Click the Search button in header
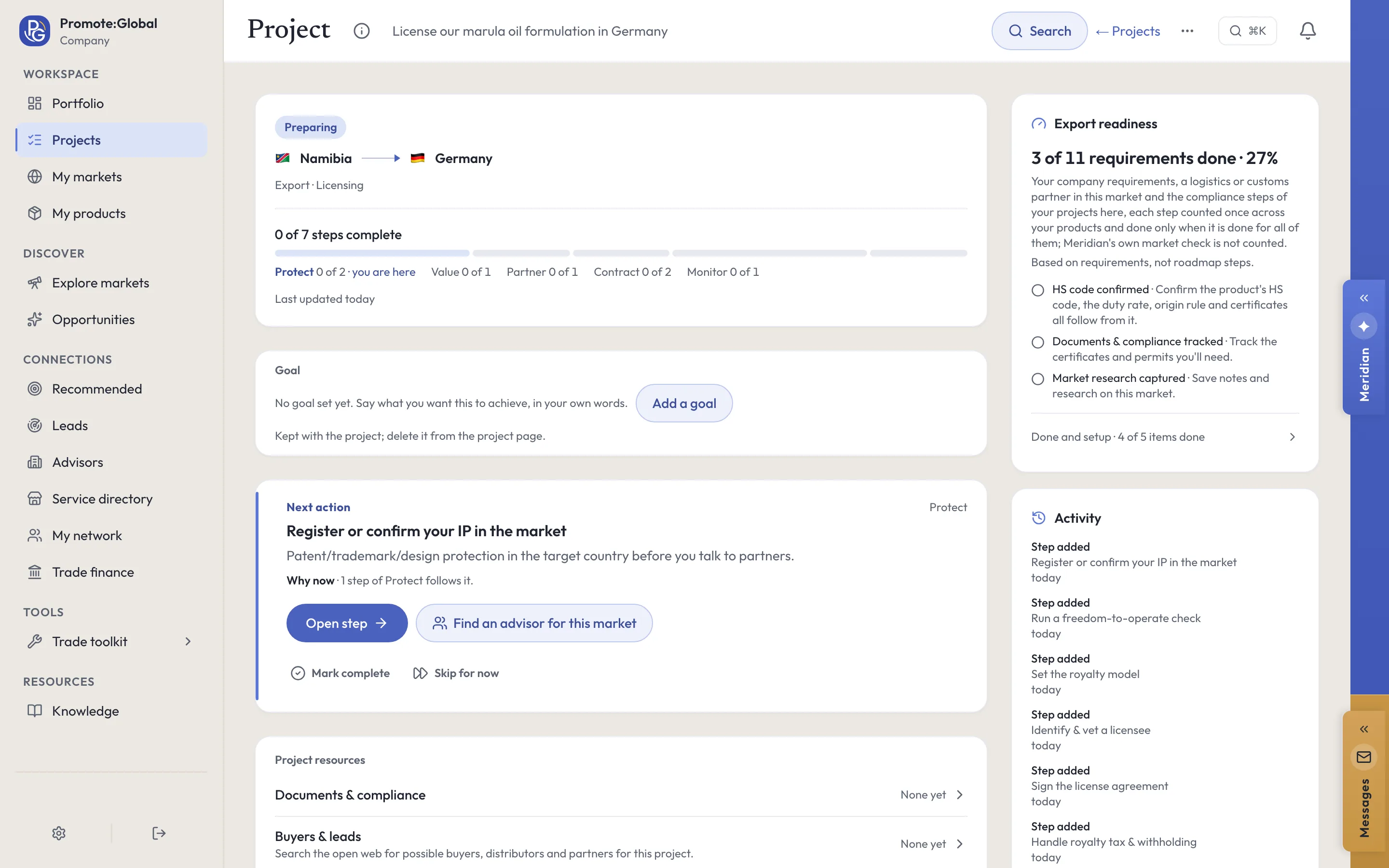Viewport: 1389px width, 868px height. (x=1039, y=31)
